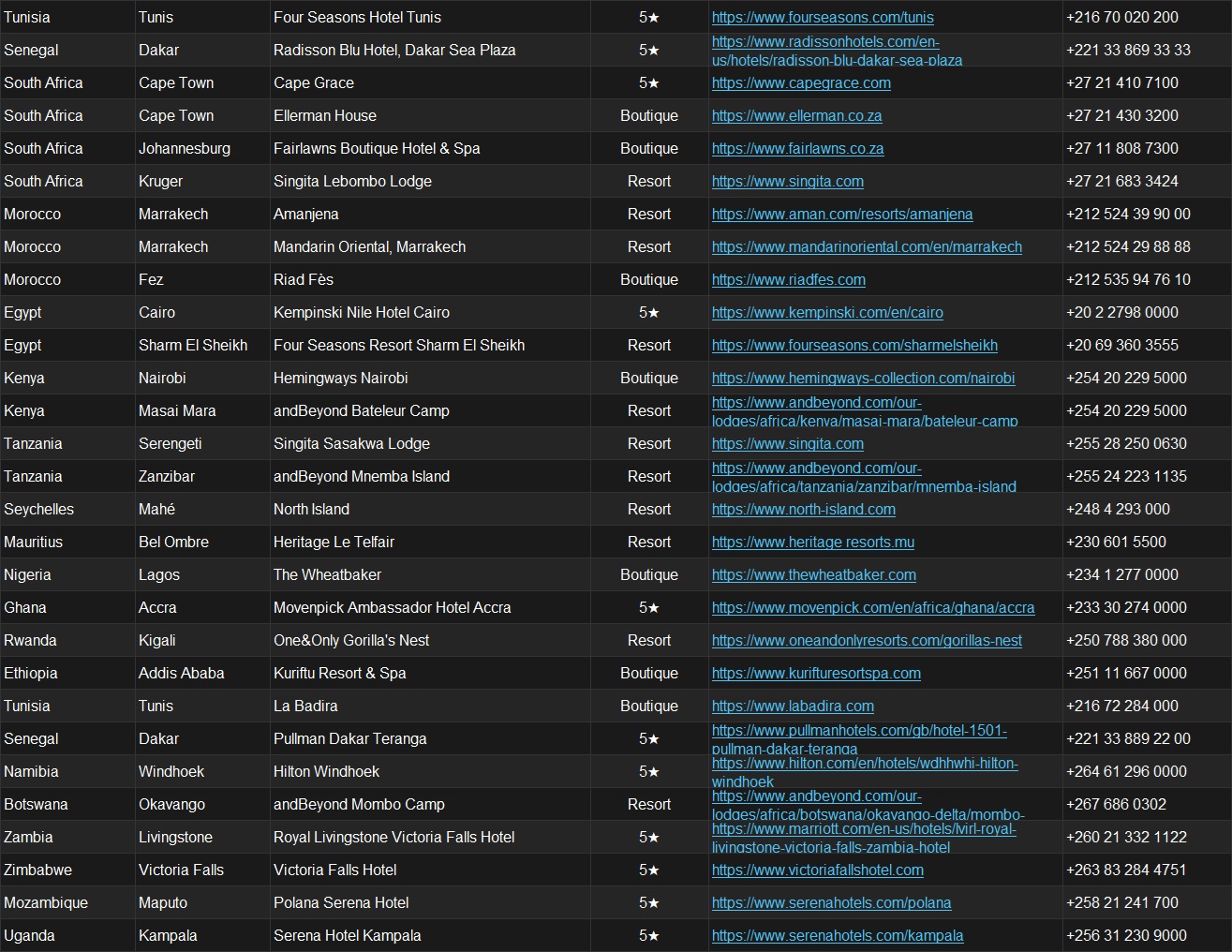1232x952 pixels.
Task: Click the "Nigeria" country cell
Action: coord(67,574)
